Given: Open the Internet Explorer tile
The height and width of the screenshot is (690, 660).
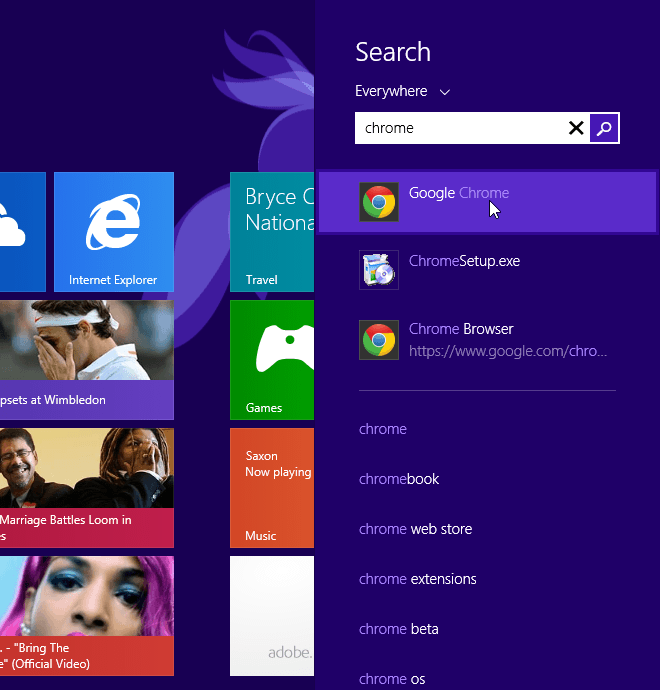Looking at the screenshot, I should [114, 232].
